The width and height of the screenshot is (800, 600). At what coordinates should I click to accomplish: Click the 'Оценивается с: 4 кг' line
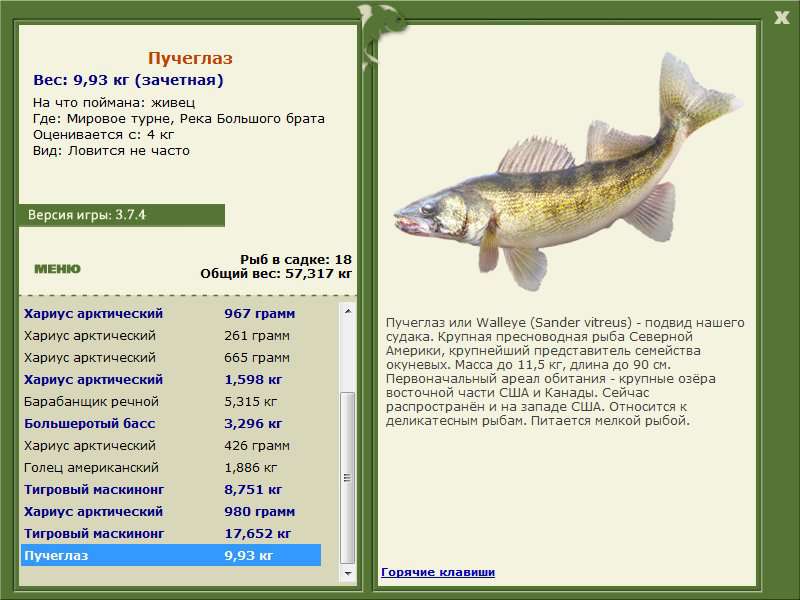[x=104, y=135]
